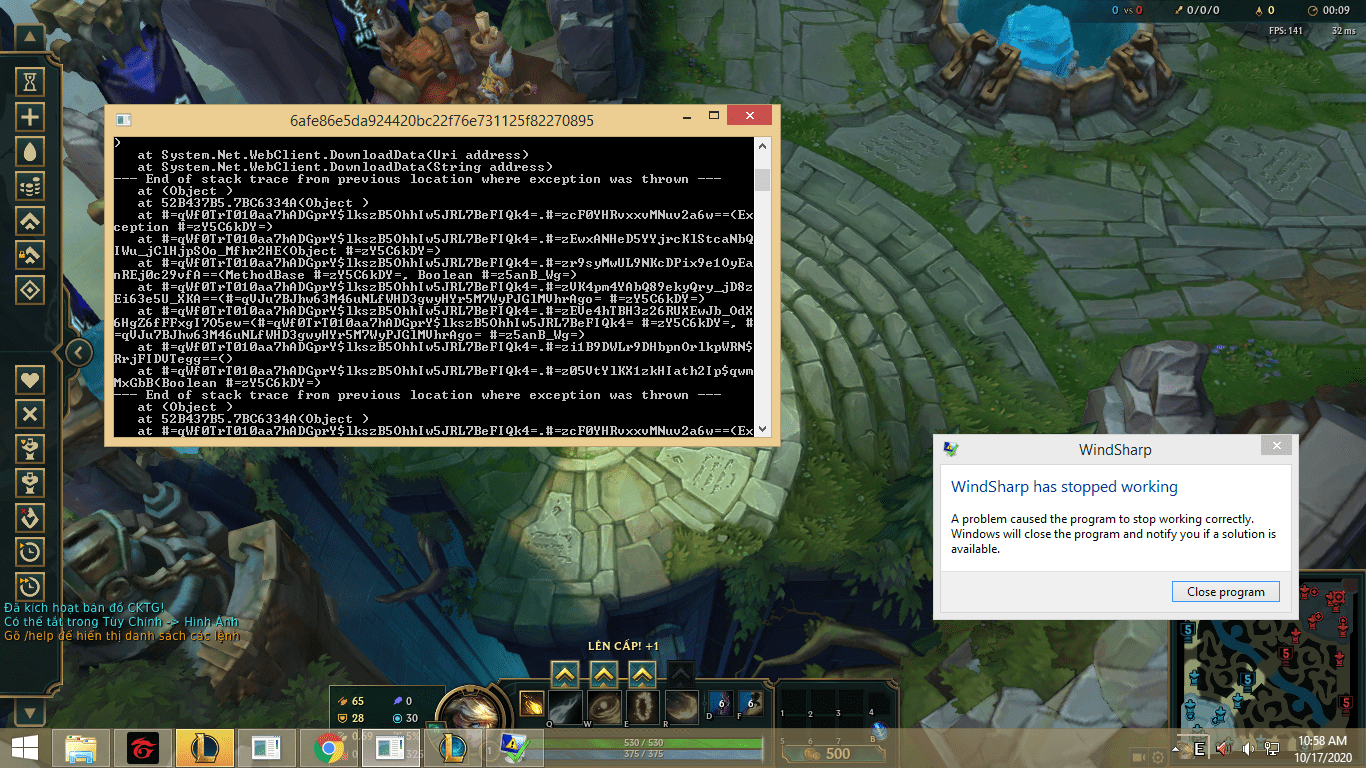Cast the E ability icon
This screenshot has width=1366, height=768.
[642, 707]
